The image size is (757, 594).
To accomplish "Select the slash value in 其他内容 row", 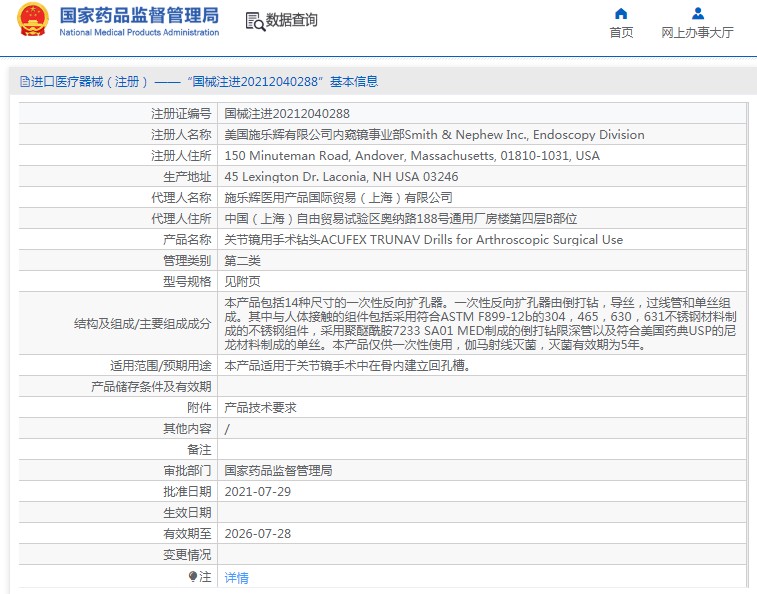I will (227, 429).
